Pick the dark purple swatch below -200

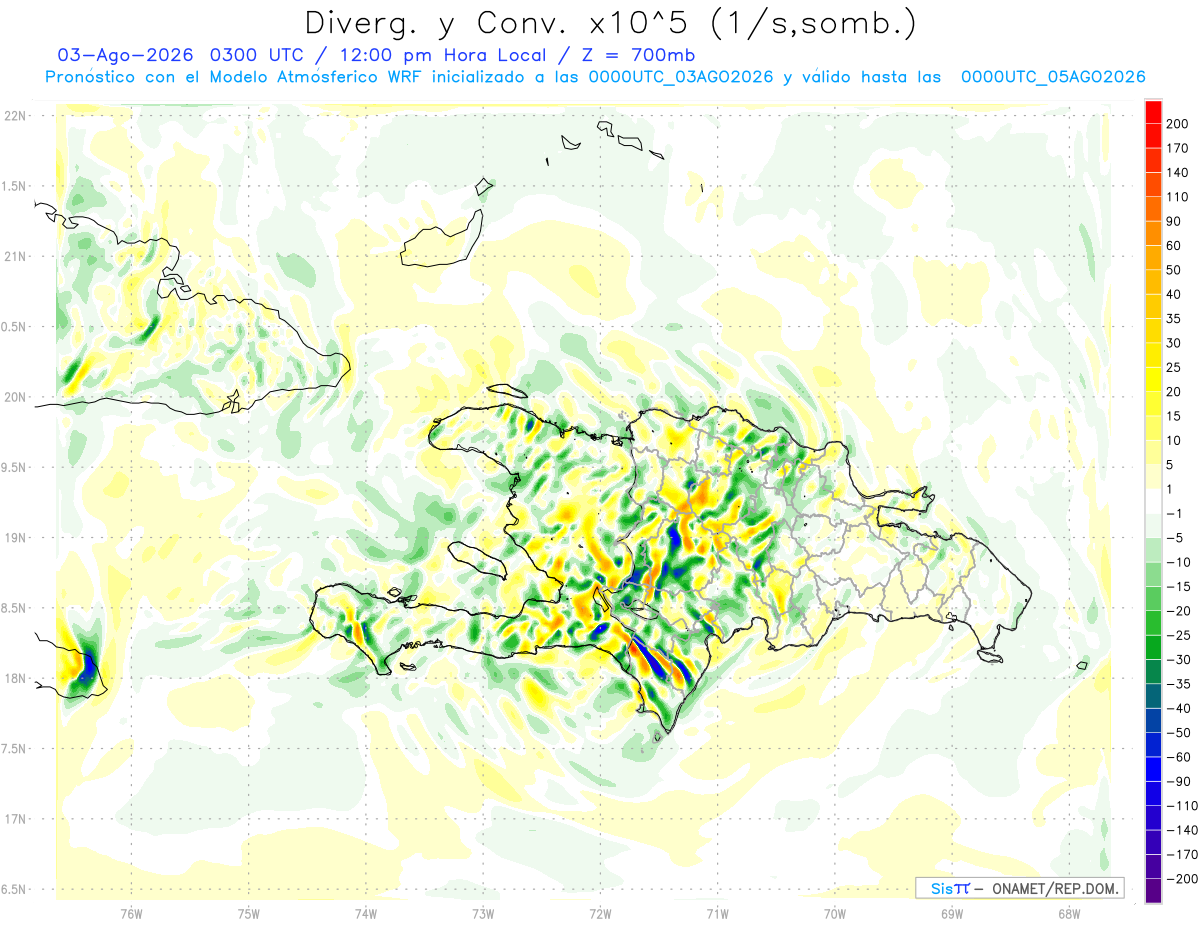(x=1153, y=890)
